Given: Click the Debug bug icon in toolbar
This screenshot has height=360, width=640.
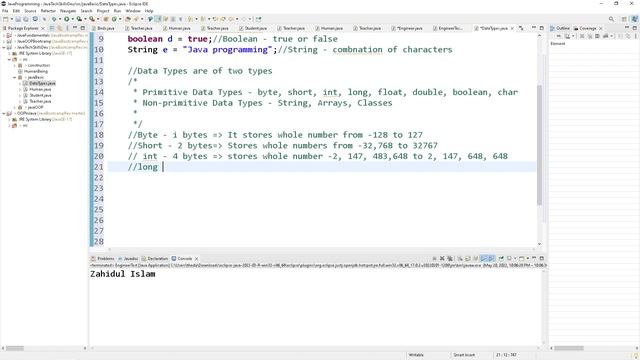Looking at the screenshot, I should click(54, 19).
